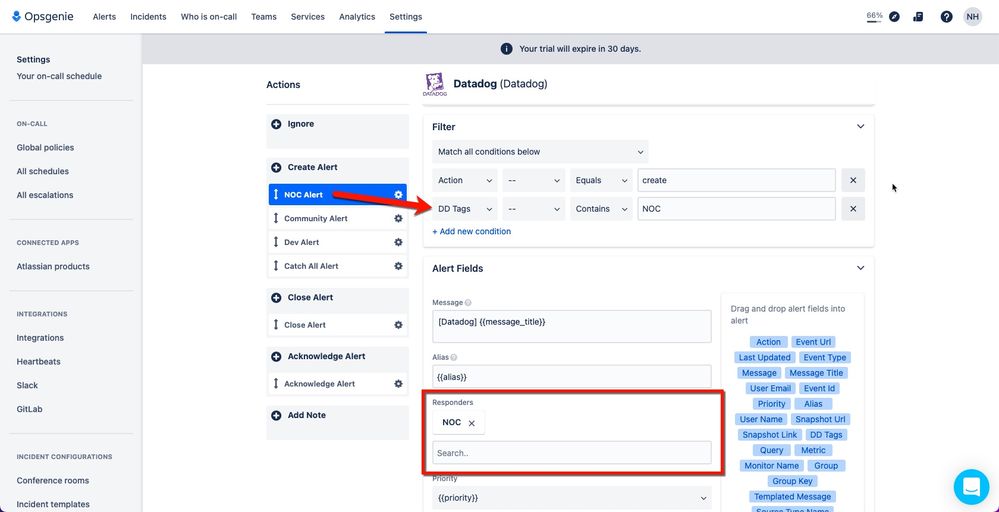Select the NOC Alert action
Image resolution: width=999 pixels, height=512 pixels.
338,195
